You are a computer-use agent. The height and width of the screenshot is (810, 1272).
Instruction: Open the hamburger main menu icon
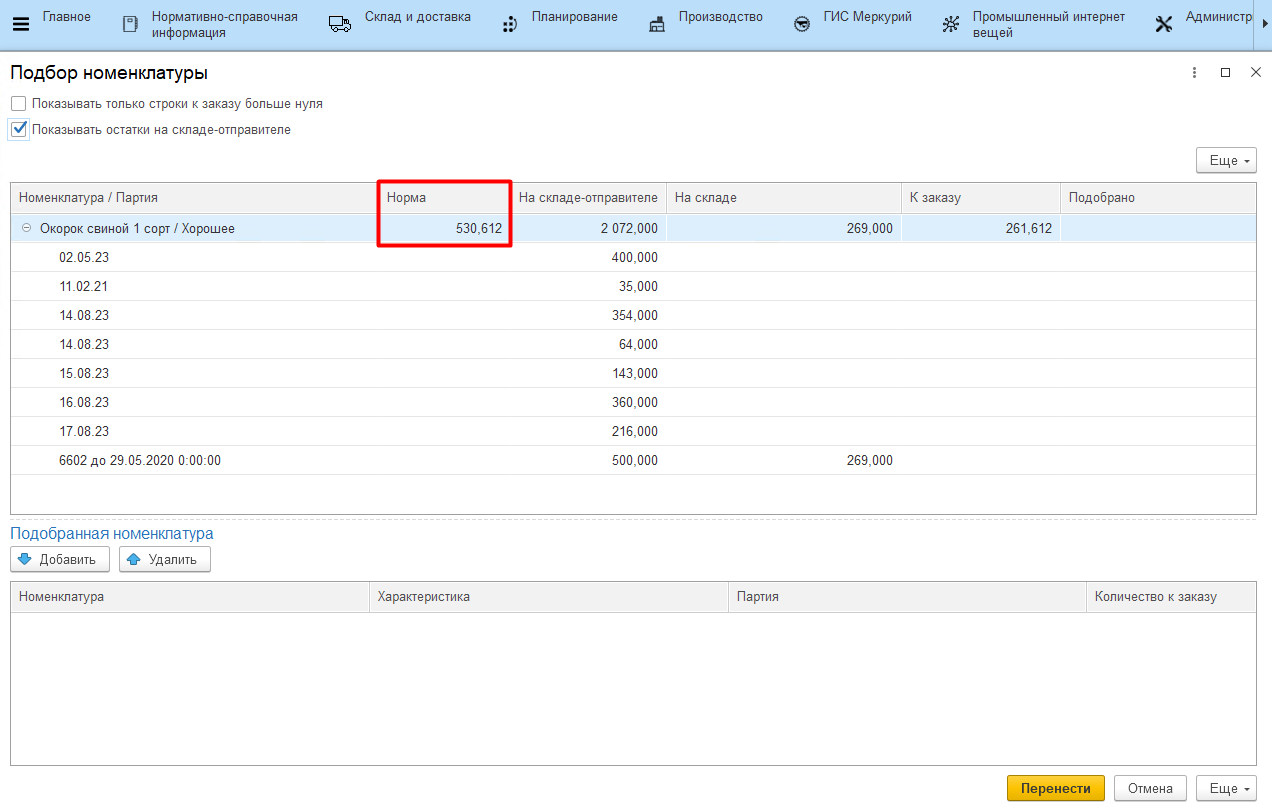pyautogui.click(x=20, y=24)
